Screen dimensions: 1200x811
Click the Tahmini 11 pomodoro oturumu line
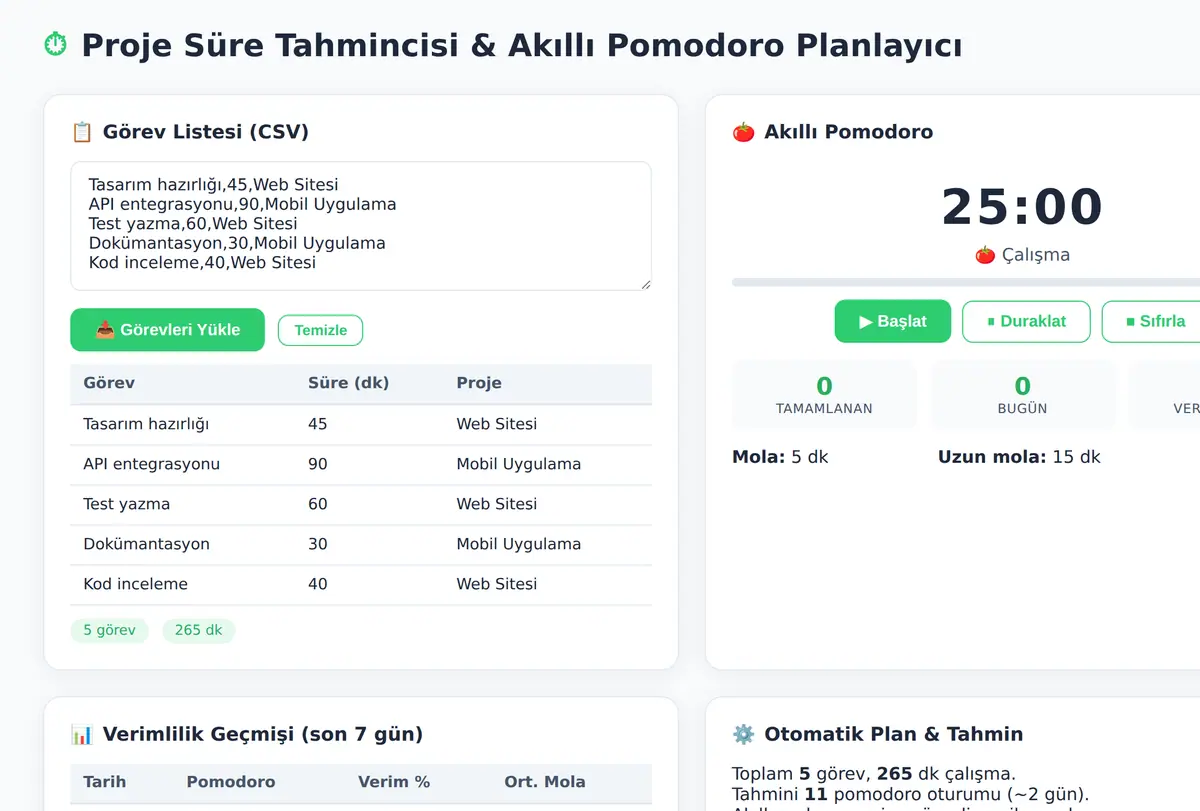pos(910,794)
